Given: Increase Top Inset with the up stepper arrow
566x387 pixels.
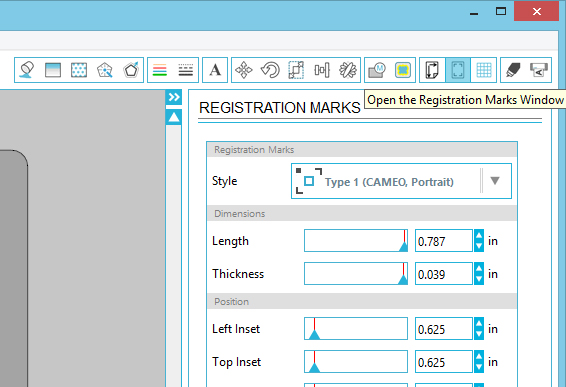Looking at the screenshot, I should pos(479,356).
